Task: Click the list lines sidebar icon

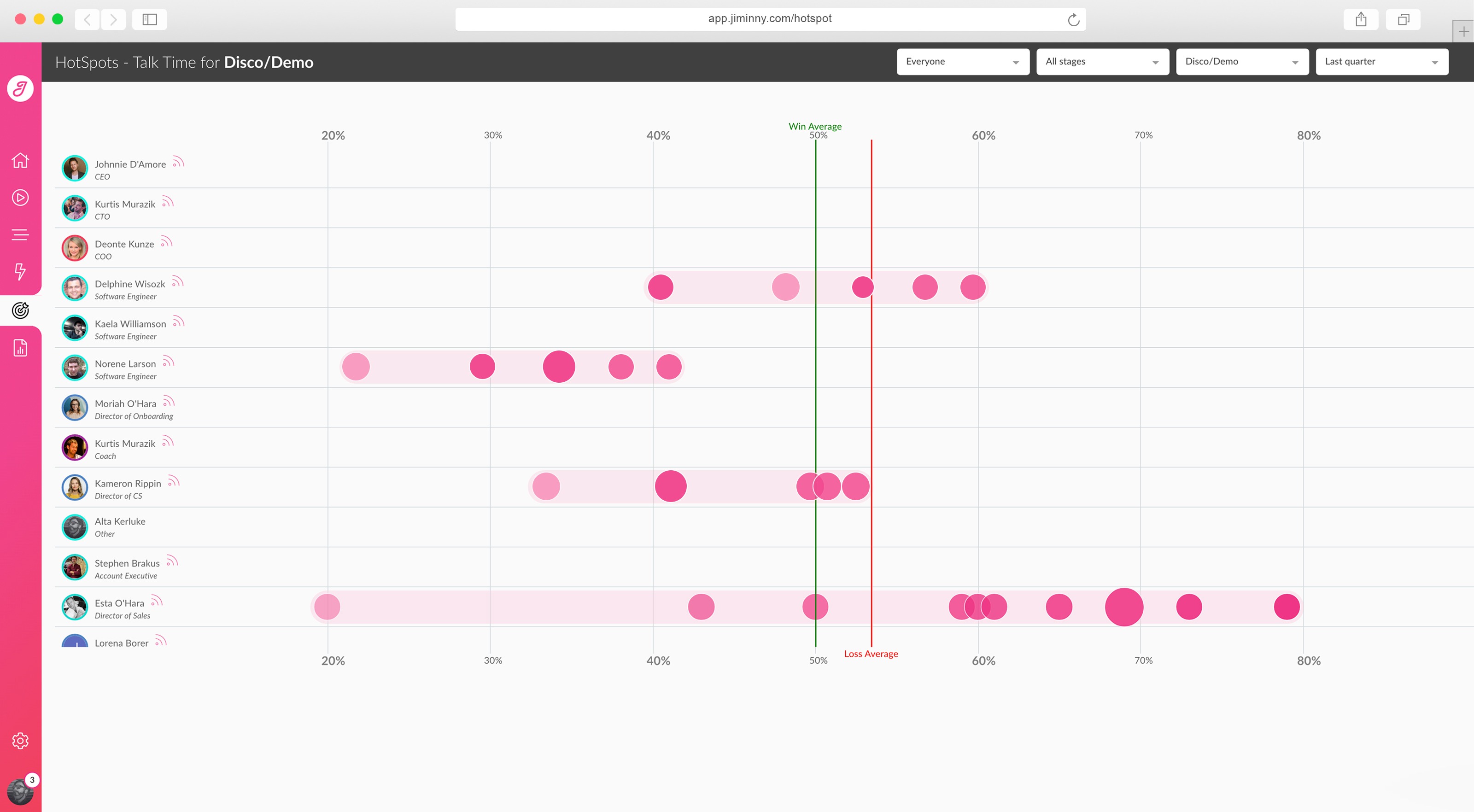Action: pos(20,234)
